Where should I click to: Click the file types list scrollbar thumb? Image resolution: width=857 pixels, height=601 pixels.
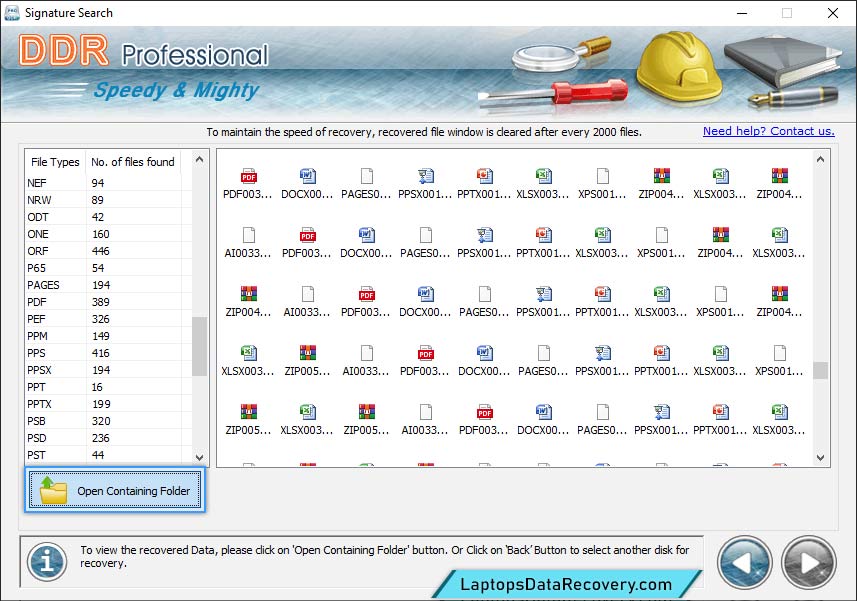coord(199,346)
